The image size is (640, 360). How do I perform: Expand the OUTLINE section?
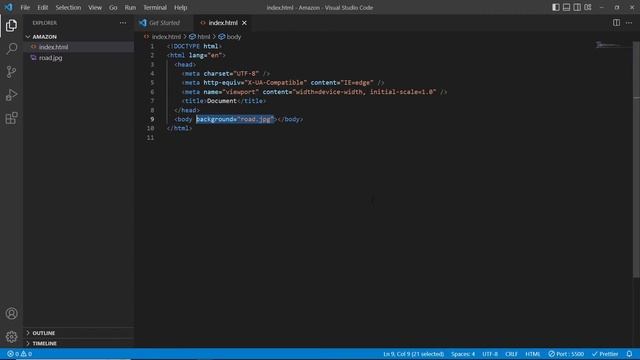click(44, 333)
